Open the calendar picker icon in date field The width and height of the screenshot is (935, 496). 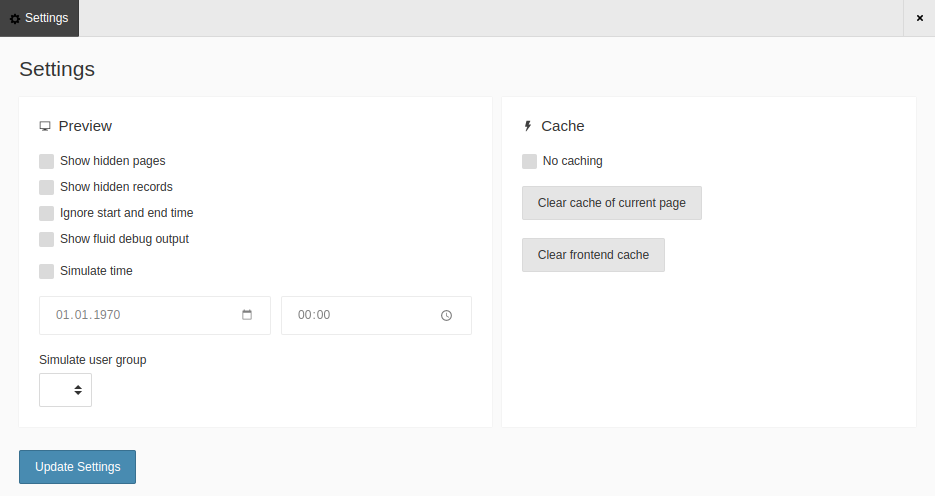pos(247,315)
